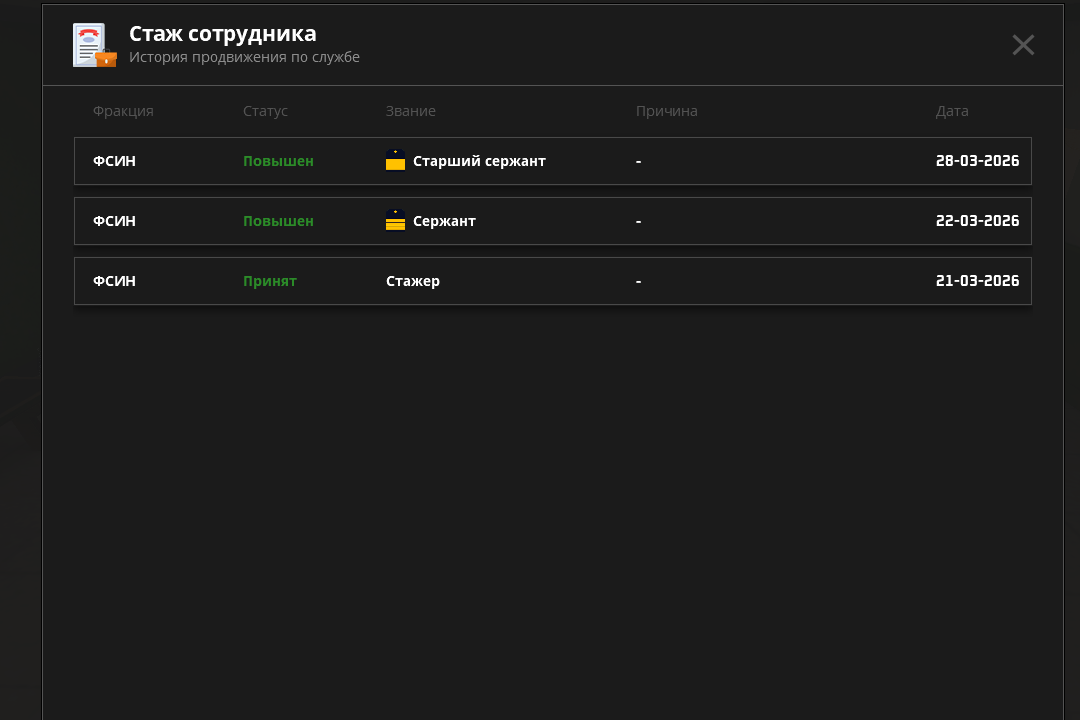Screen dimensions: 1080x720
Task: Click the Фракция column header
Action: click(123, 111)
